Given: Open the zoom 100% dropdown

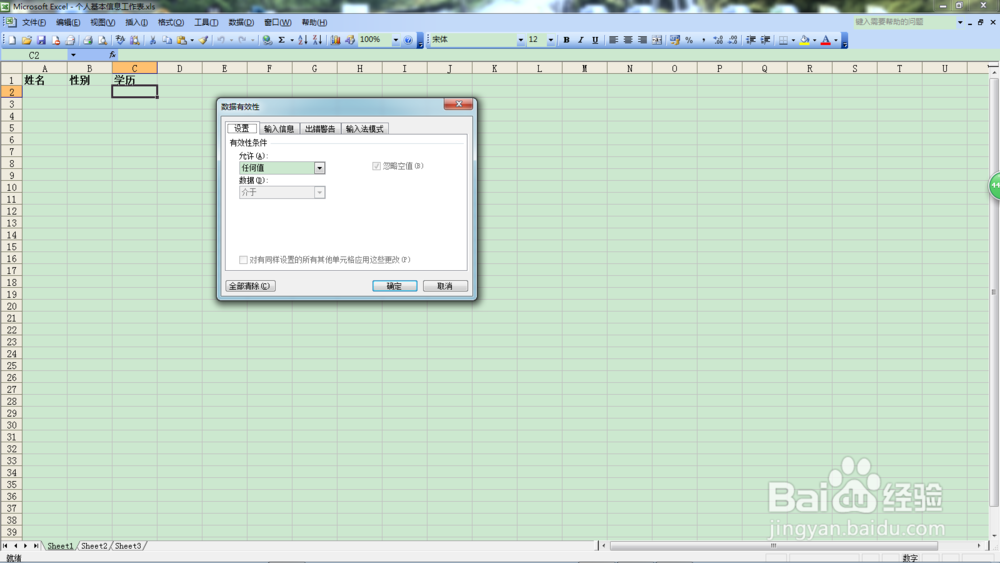Looking at the screenshot, I should pos(395,40).
